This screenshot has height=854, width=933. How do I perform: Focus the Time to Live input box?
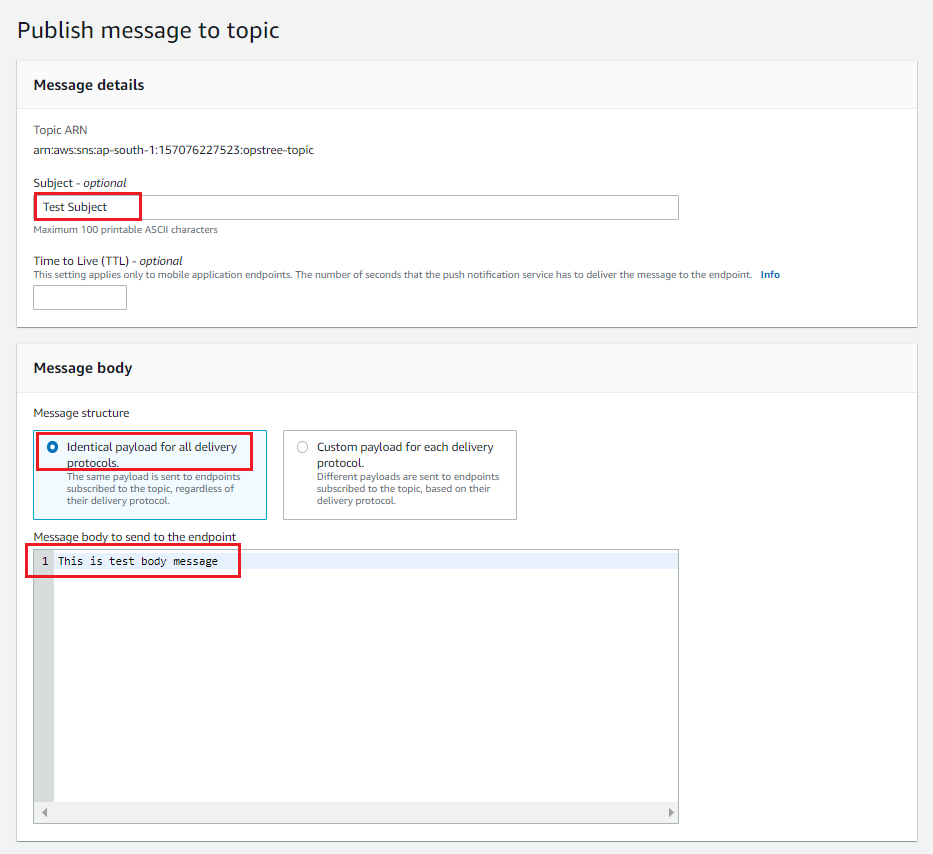tap(80, 297)
